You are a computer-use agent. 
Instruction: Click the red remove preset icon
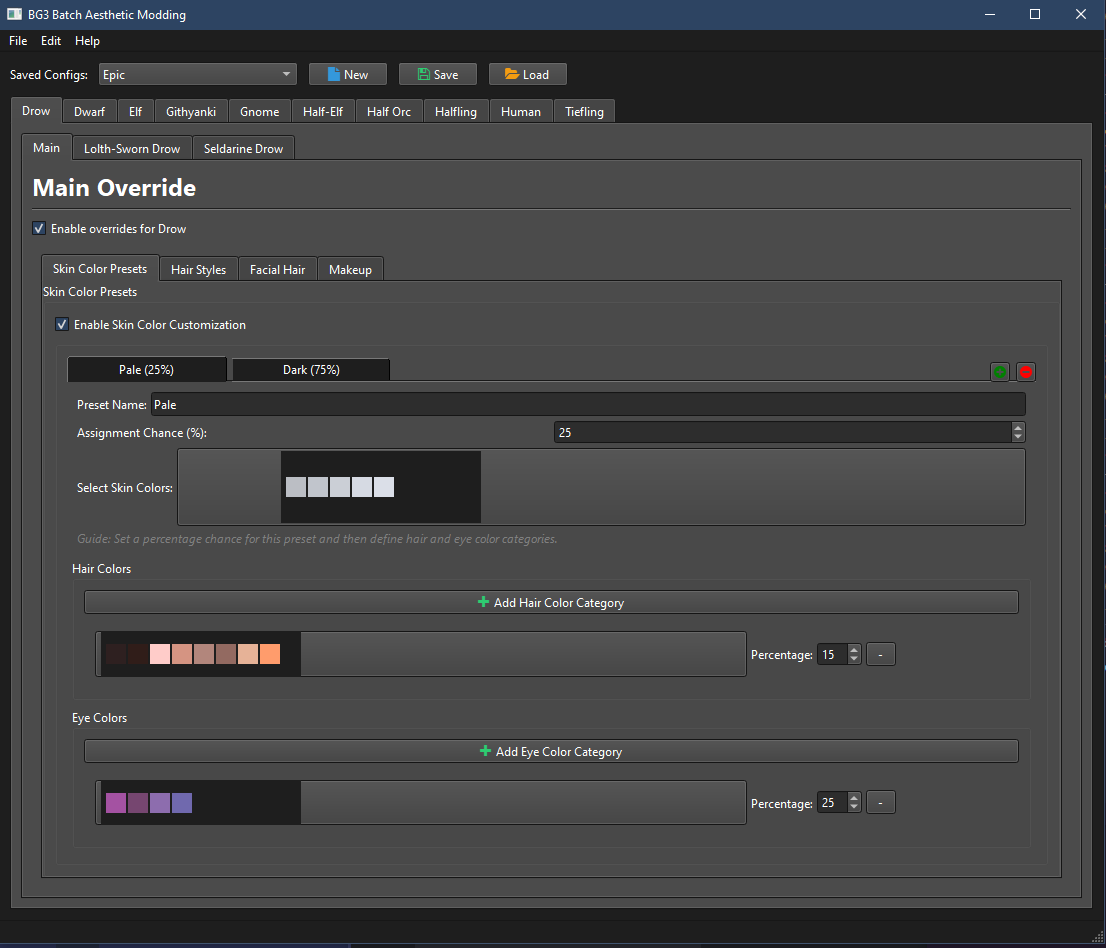(x=1026, y=372)
